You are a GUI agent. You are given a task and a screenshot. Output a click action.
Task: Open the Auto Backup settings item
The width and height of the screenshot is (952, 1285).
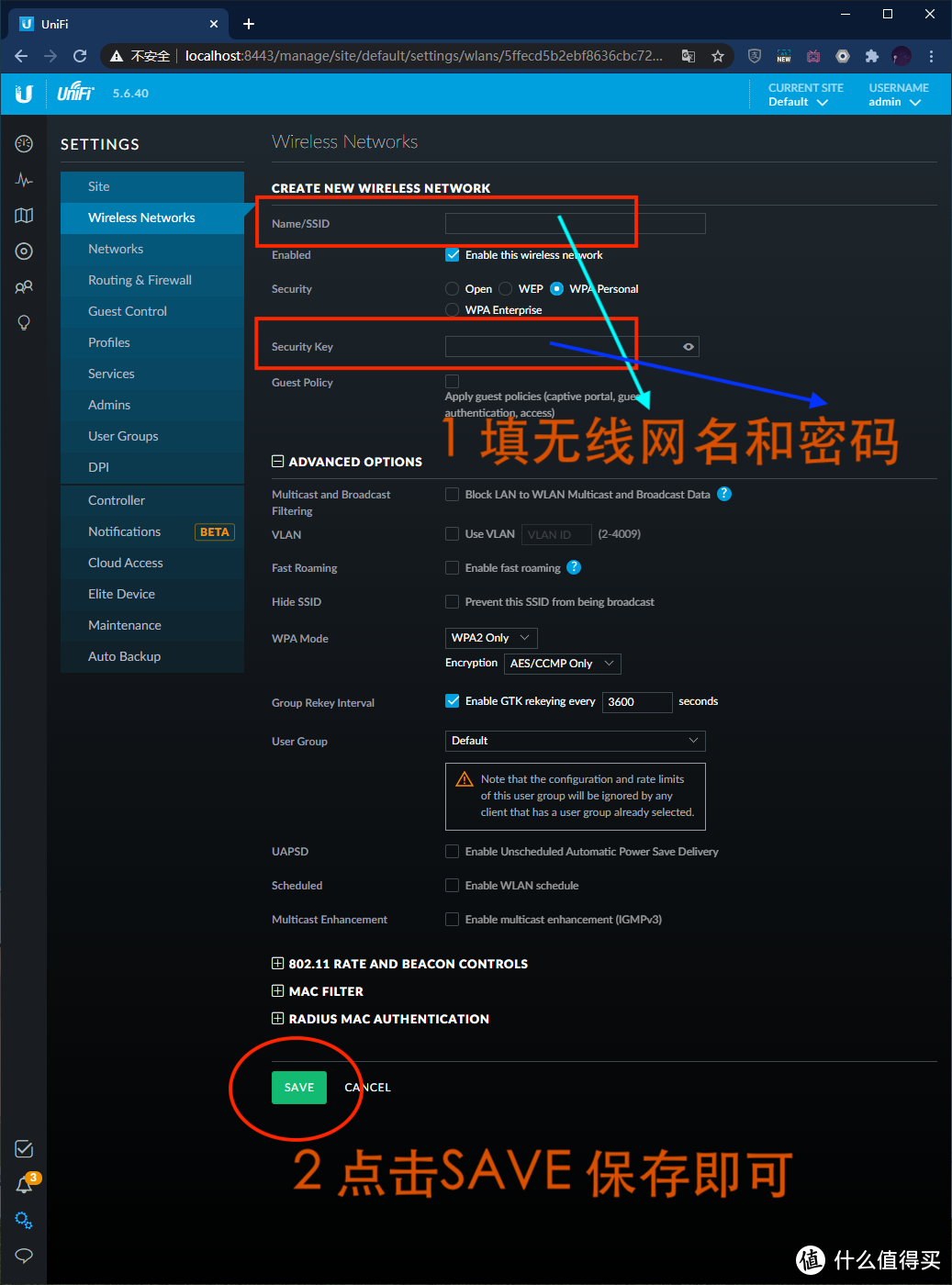[x=152, y=656]
